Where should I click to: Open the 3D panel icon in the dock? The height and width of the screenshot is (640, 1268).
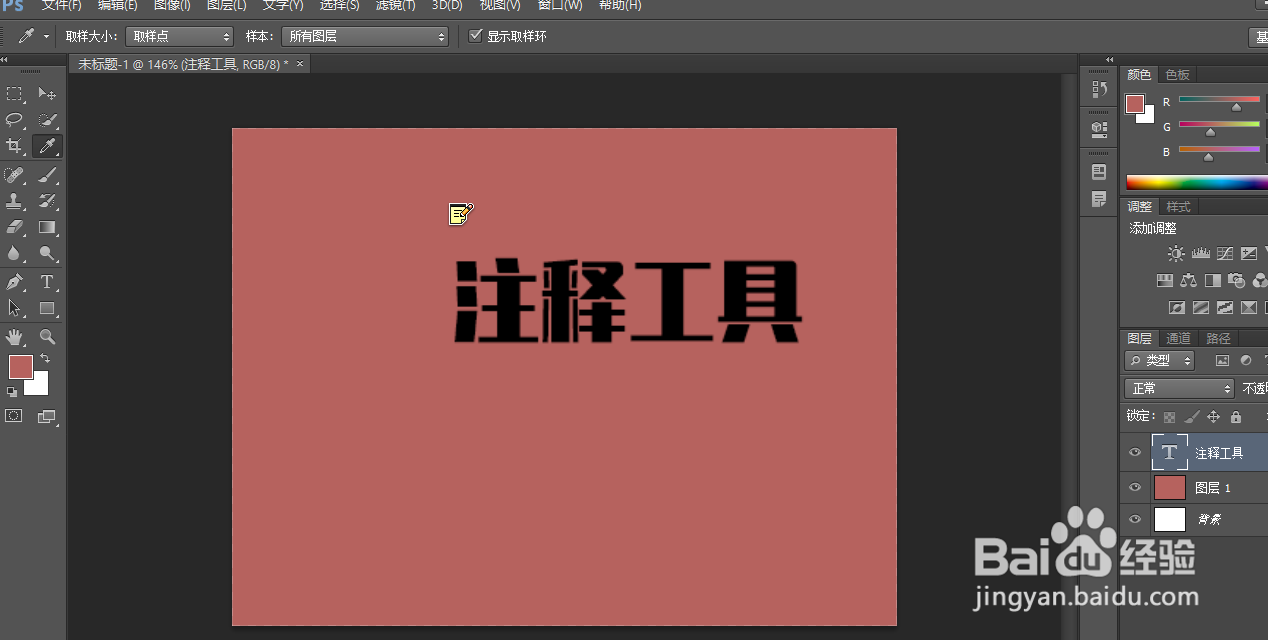click(1099, 129)
